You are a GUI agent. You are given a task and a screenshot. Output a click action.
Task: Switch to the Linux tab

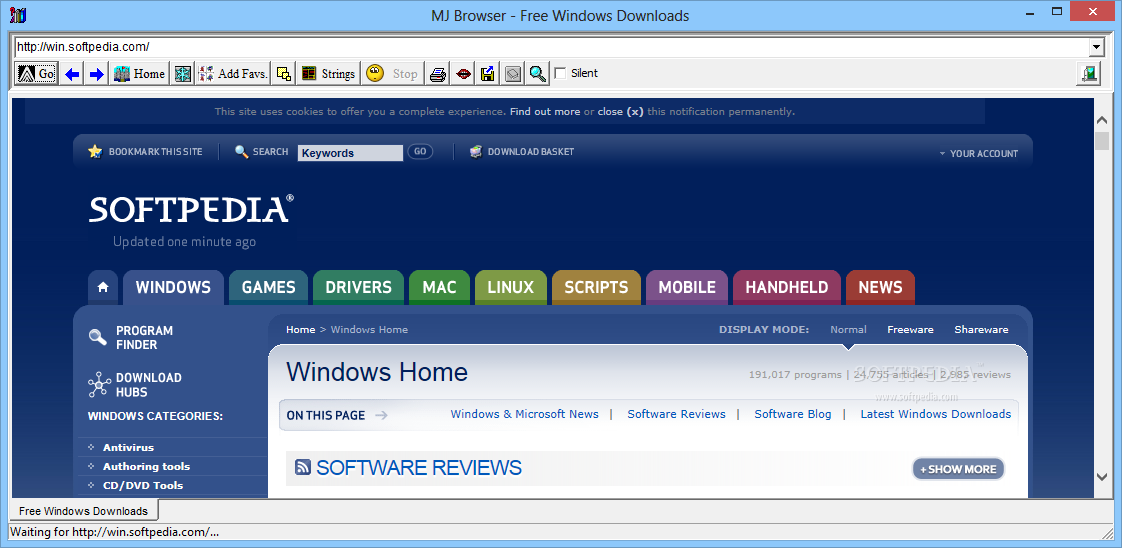(x=511, y=287)
